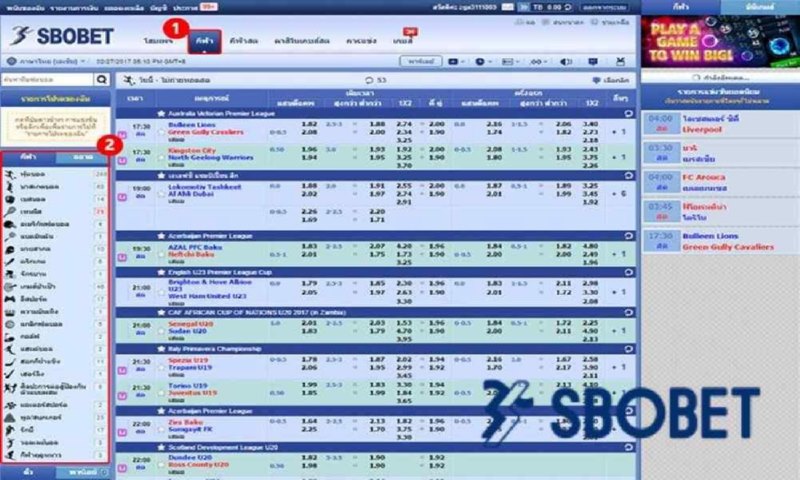
Task: Refresh the Australia Victorian Premier League section
Action: [629, 114]
